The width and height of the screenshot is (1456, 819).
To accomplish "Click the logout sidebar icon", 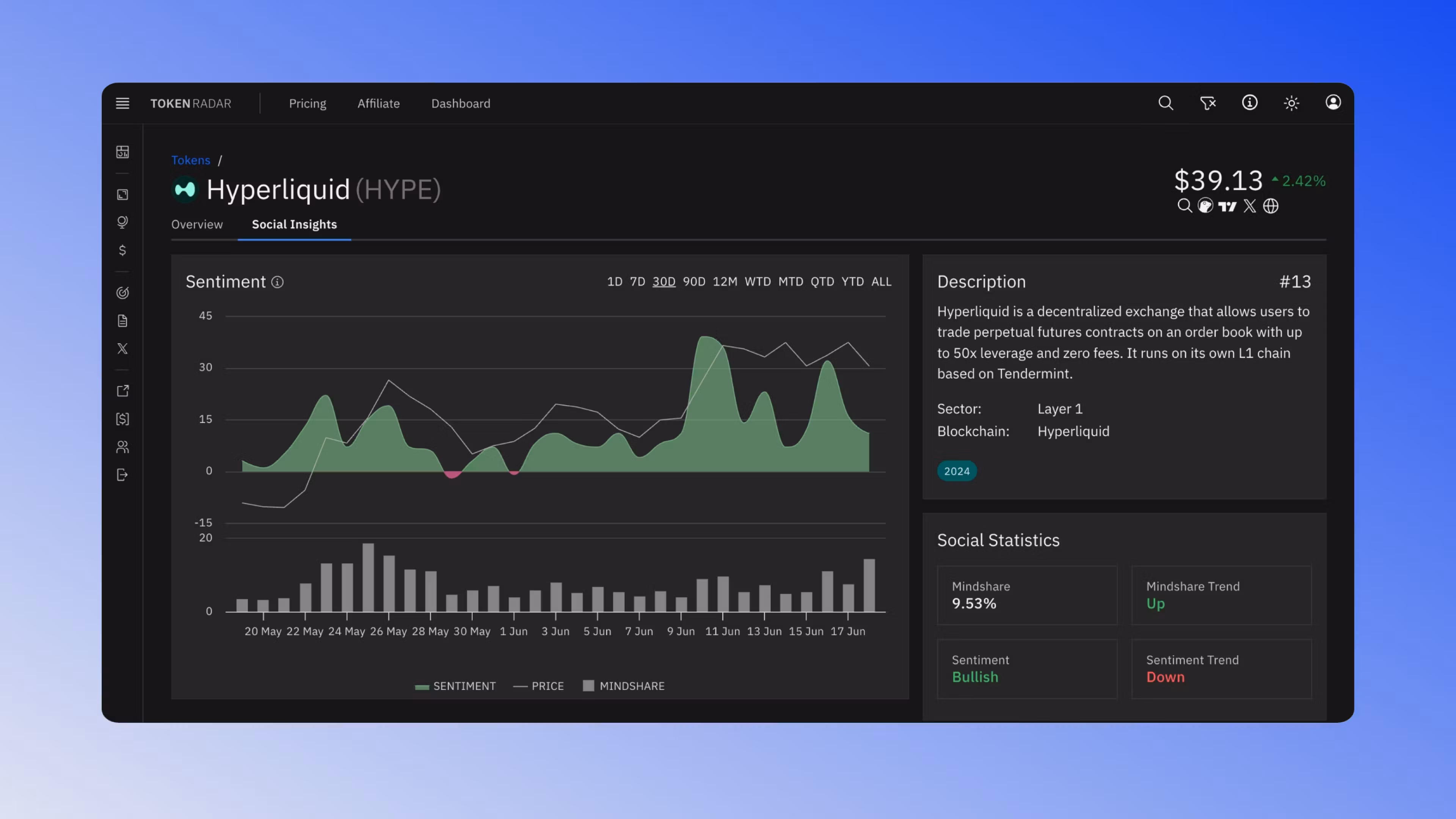I will tap(122, 475).
